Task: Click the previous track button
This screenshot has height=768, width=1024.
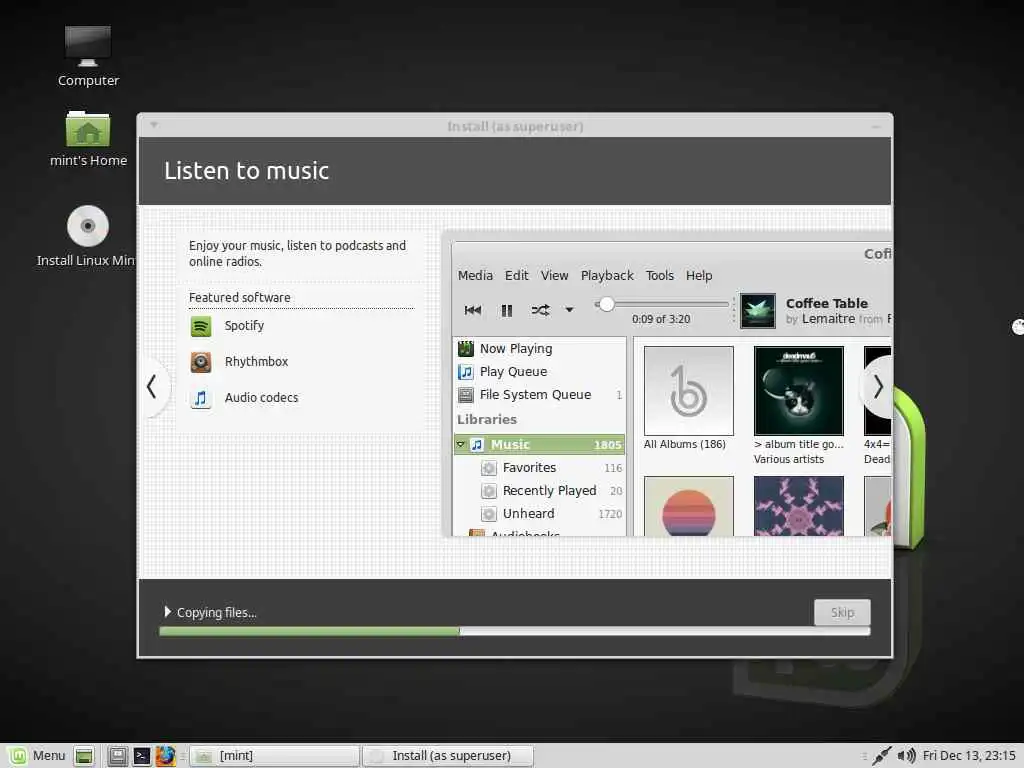Action: [x=473, y=310]
